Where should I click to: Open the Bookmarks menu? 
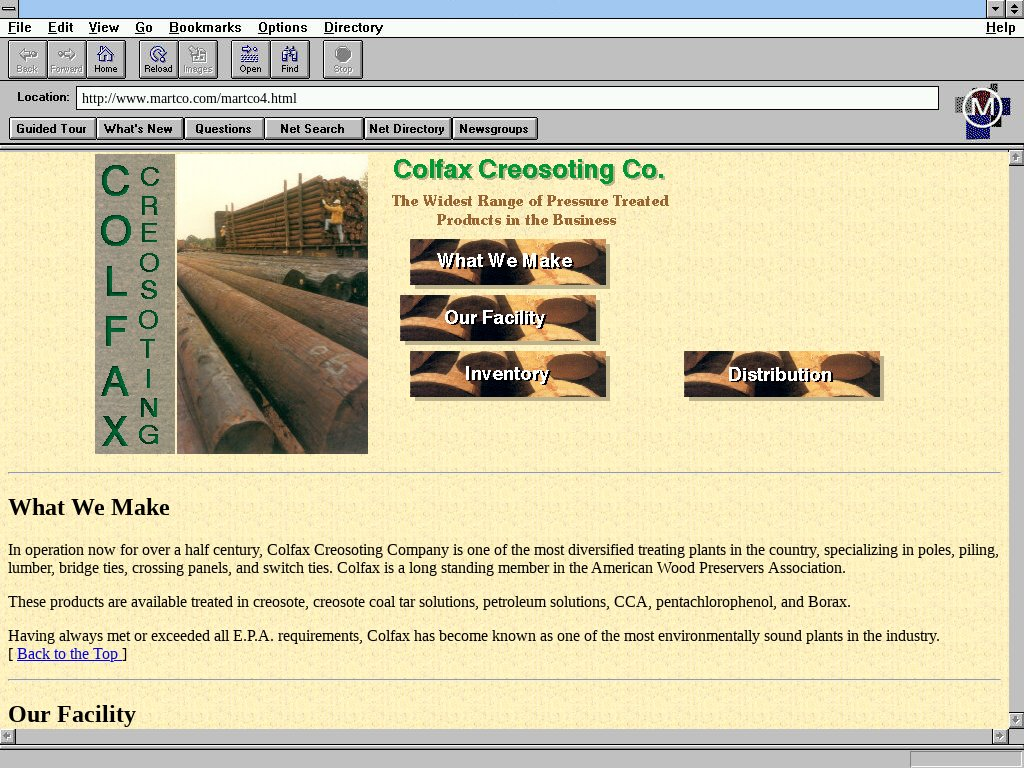pos(205,28)
